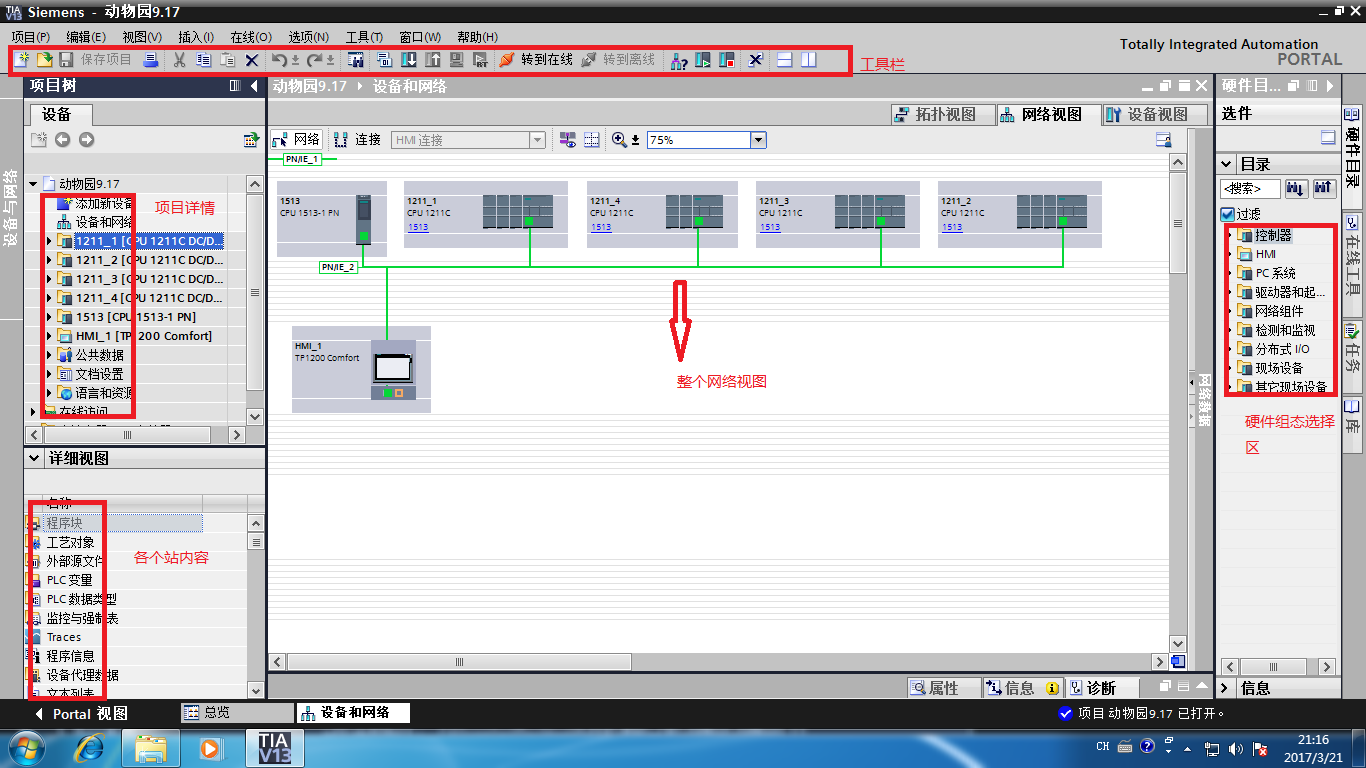Create a new project from the toolbar

[x=22, y=60]
